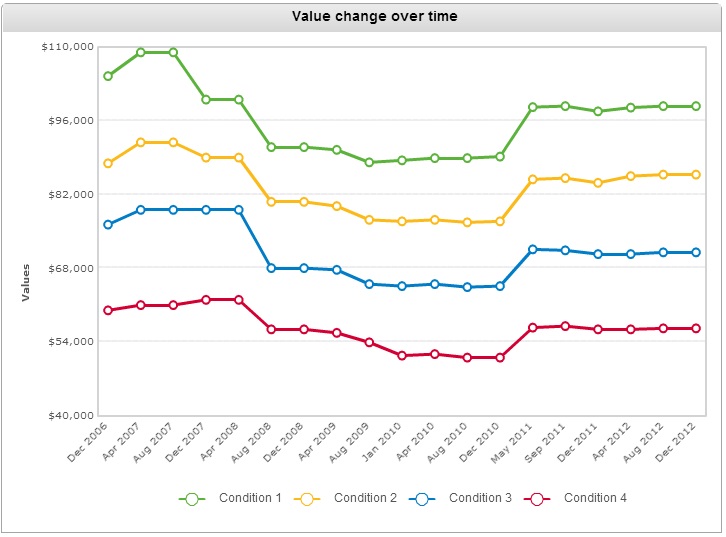This screenshot has height=537, width=726.
Task: Click the Condition 1 legend label
Action: click(x=250, y=498)
